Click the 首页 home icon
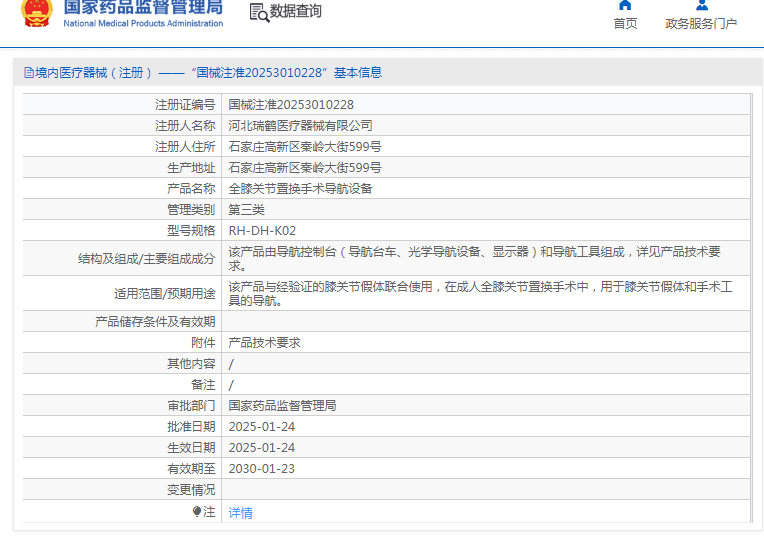Screen dimensions: 764x539 (625, 5)
